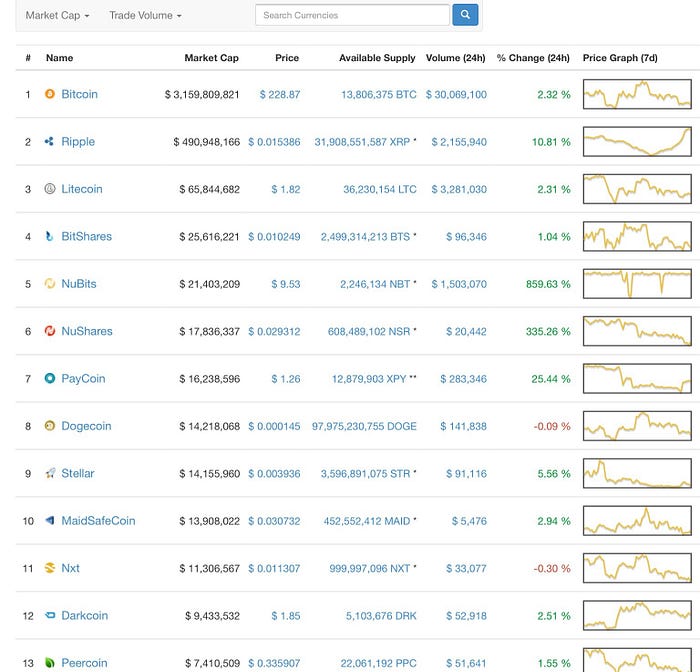Click the Nxt logo icon
Viewport: 700px width, 672px height.
50,568
